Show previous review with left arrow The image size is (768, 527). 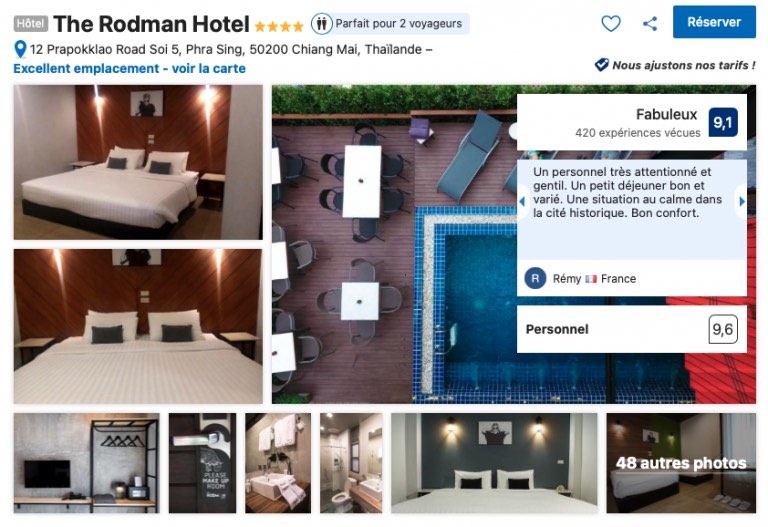522,201
